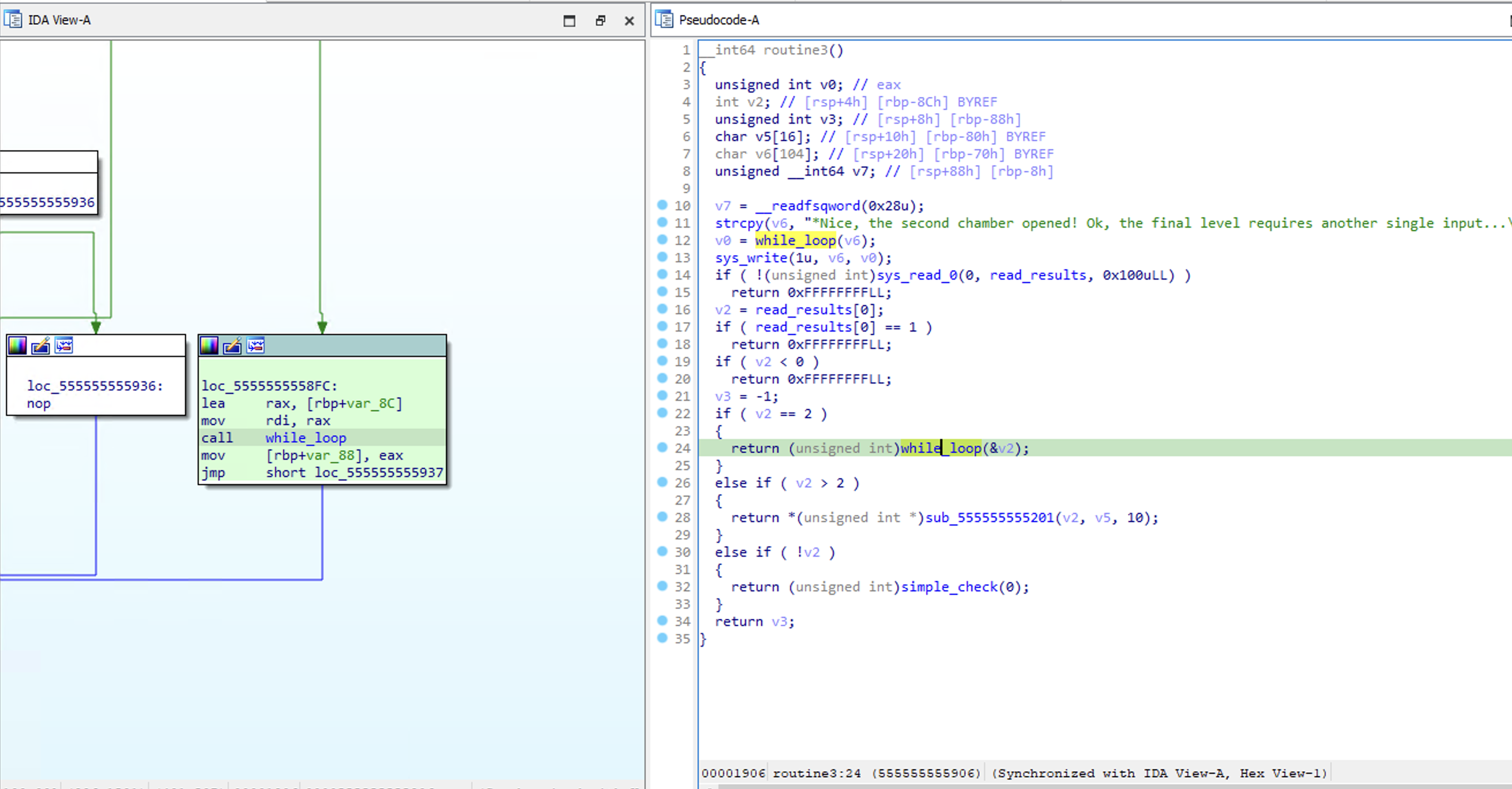1512x789 pixels.
Task: Toggle breakpoint dot on line 10
Action: [x=662, y=205]
